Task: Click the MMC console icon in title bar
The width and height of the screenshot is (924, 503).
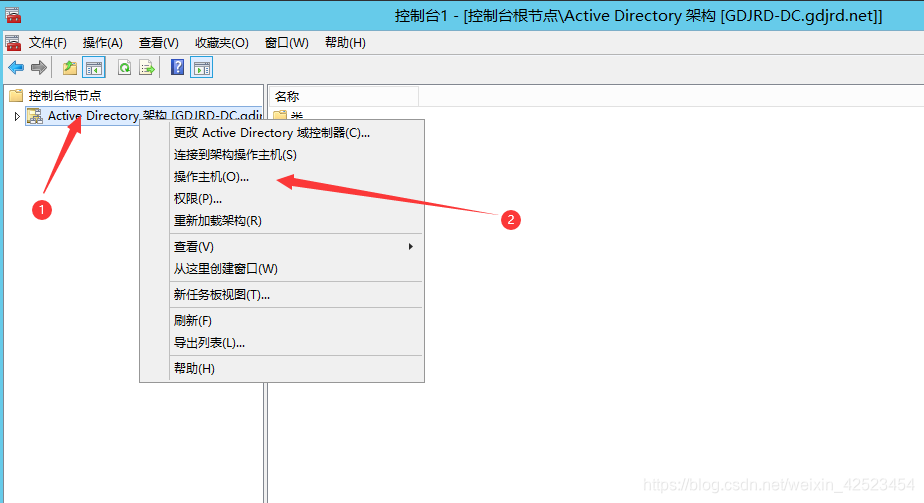Action: point(12,15)
